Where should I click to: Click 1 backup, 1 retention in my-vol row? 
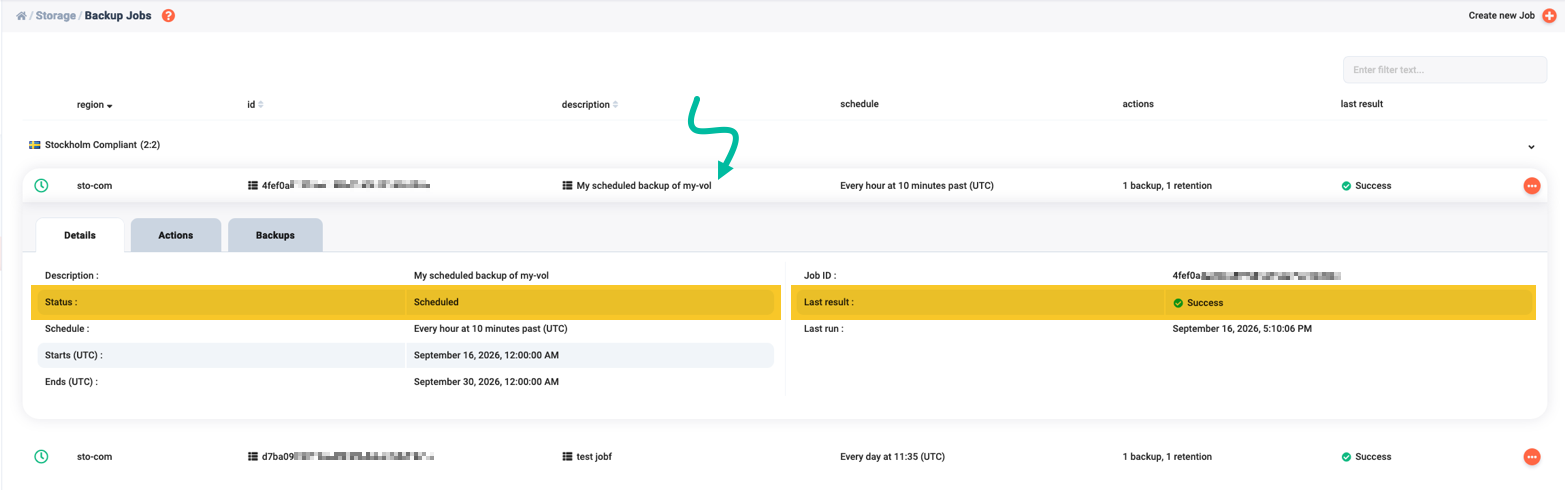pyautogui.click(x=1168, y=186)
